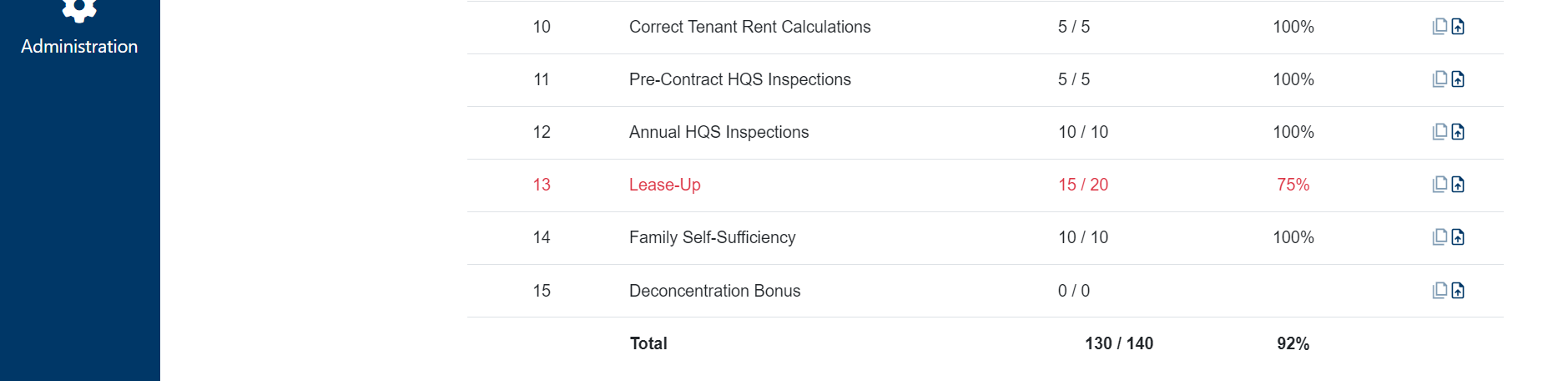This screenshot has height=381, width=1568.
Task: Click the Annual HQS Inspections label
Action: click(x=718, y=132)
